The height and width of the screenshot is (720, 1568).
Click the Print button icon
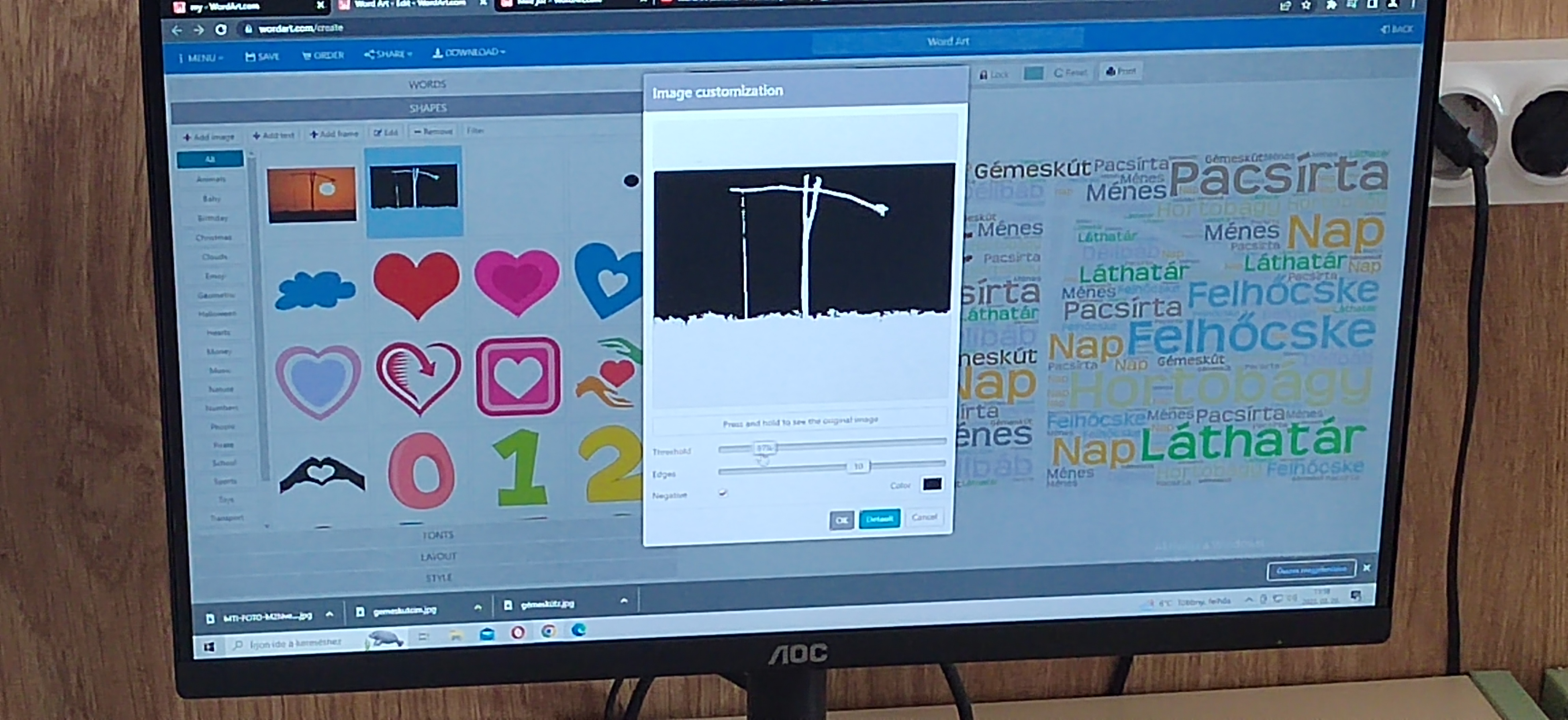coord(1110,71)
